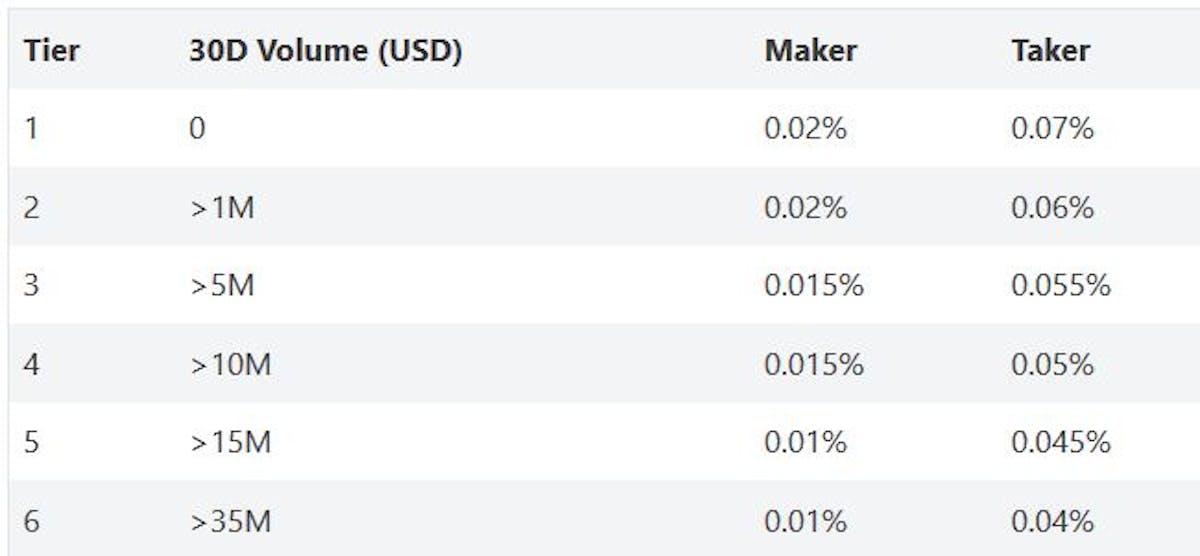Select tier 6 taker fee 0.04%
The height and width of the screenshot is (556, 1200).
[1052, 522]
